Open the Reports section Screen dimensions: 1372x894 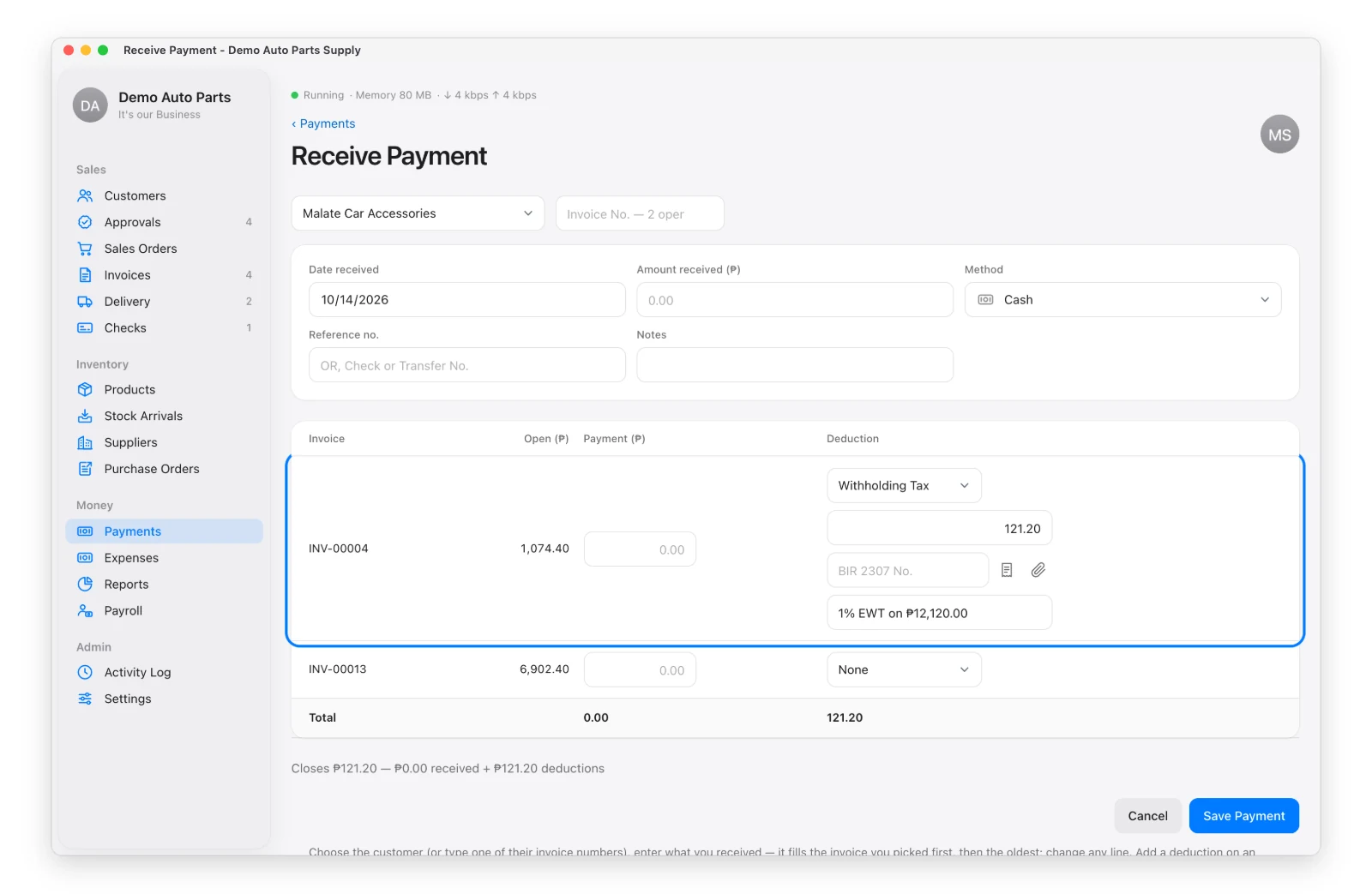pos(164,585)
